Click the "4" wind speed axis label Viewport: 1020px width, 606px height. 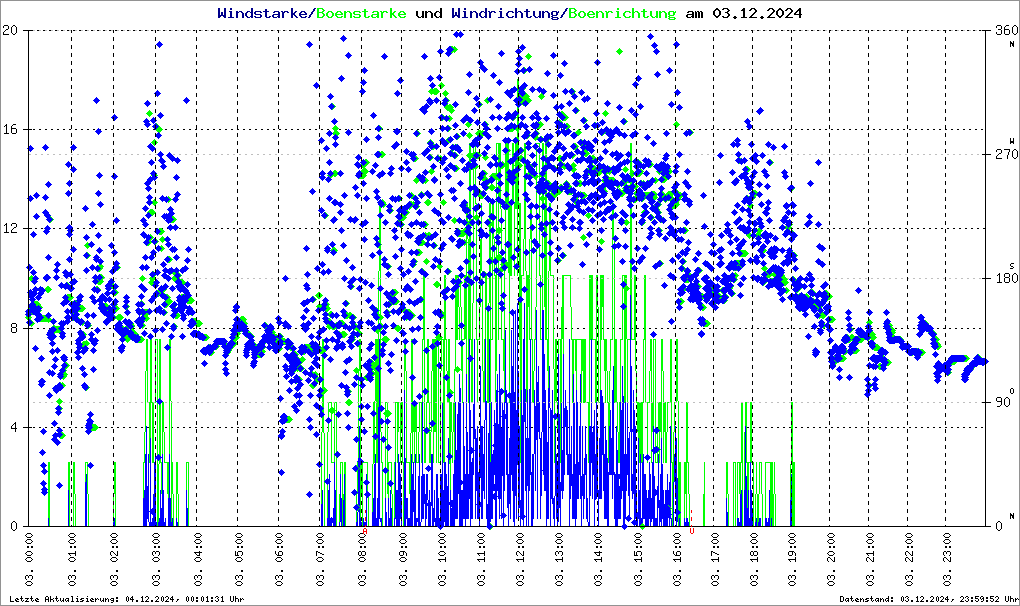[x=14, y=428]
